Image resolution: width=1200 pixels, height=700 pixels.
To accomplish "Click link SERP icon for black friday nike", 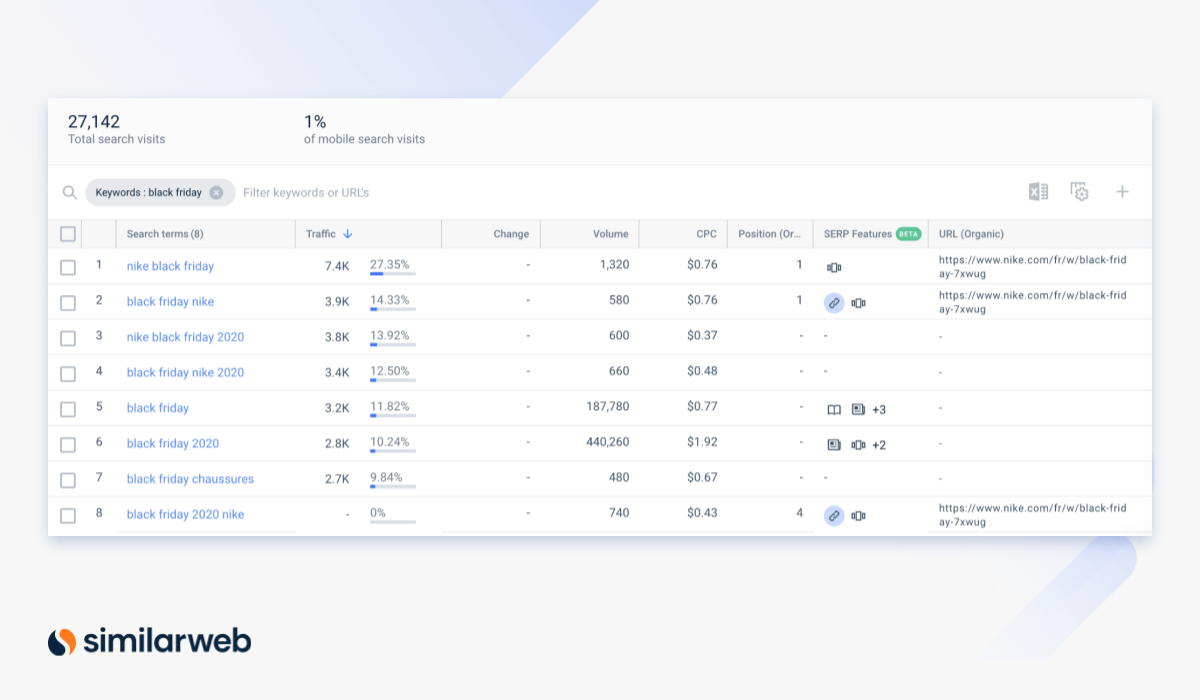I will pos(833,302).
